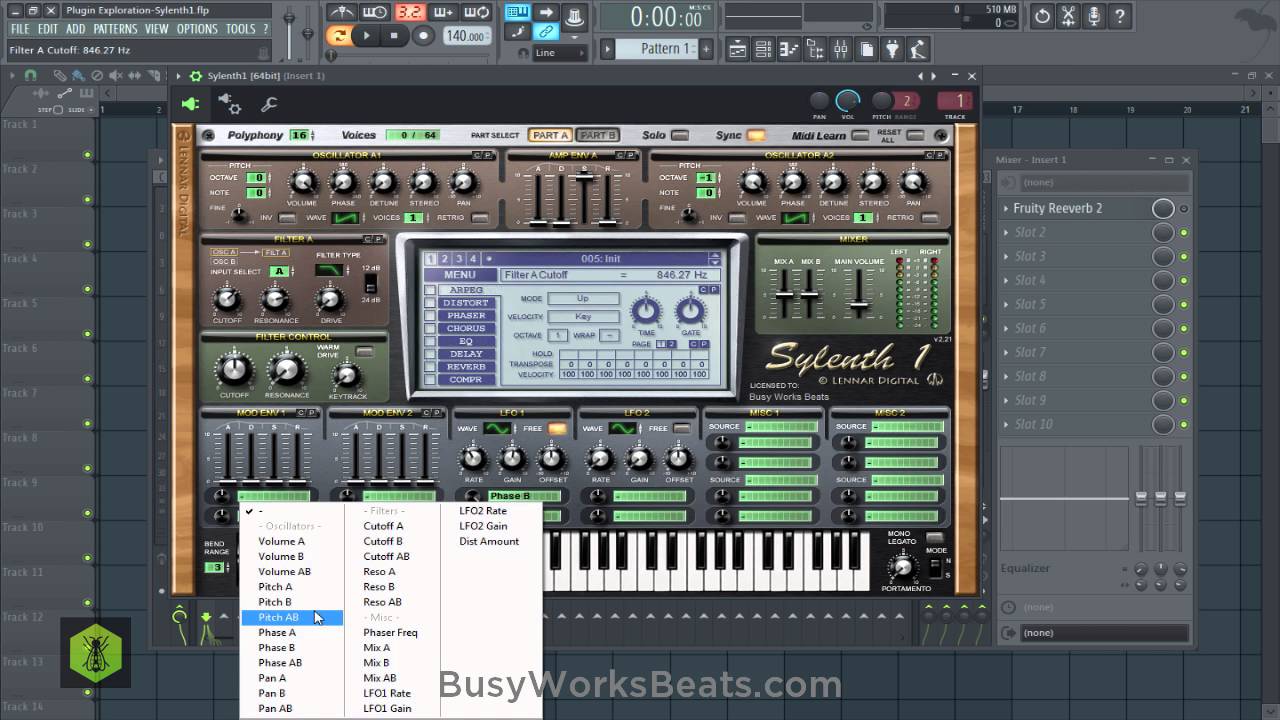1280x720 pixels.
Task: Click RESET ALL button in Sylenth1
Action: click(x=914, y=135)
